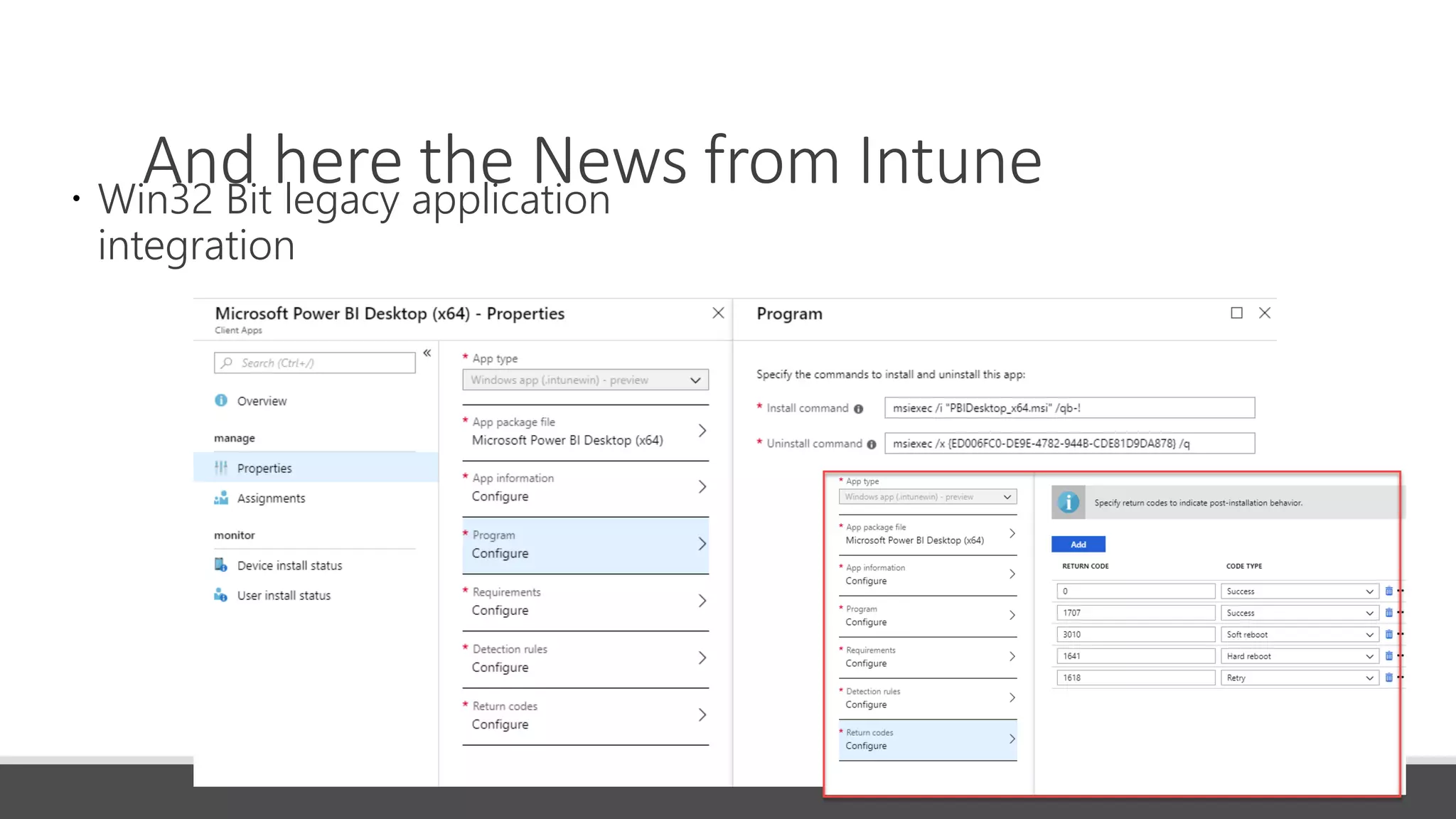Click Install command info tooltip icon
1456x819 pixels.
click(858, 409)
